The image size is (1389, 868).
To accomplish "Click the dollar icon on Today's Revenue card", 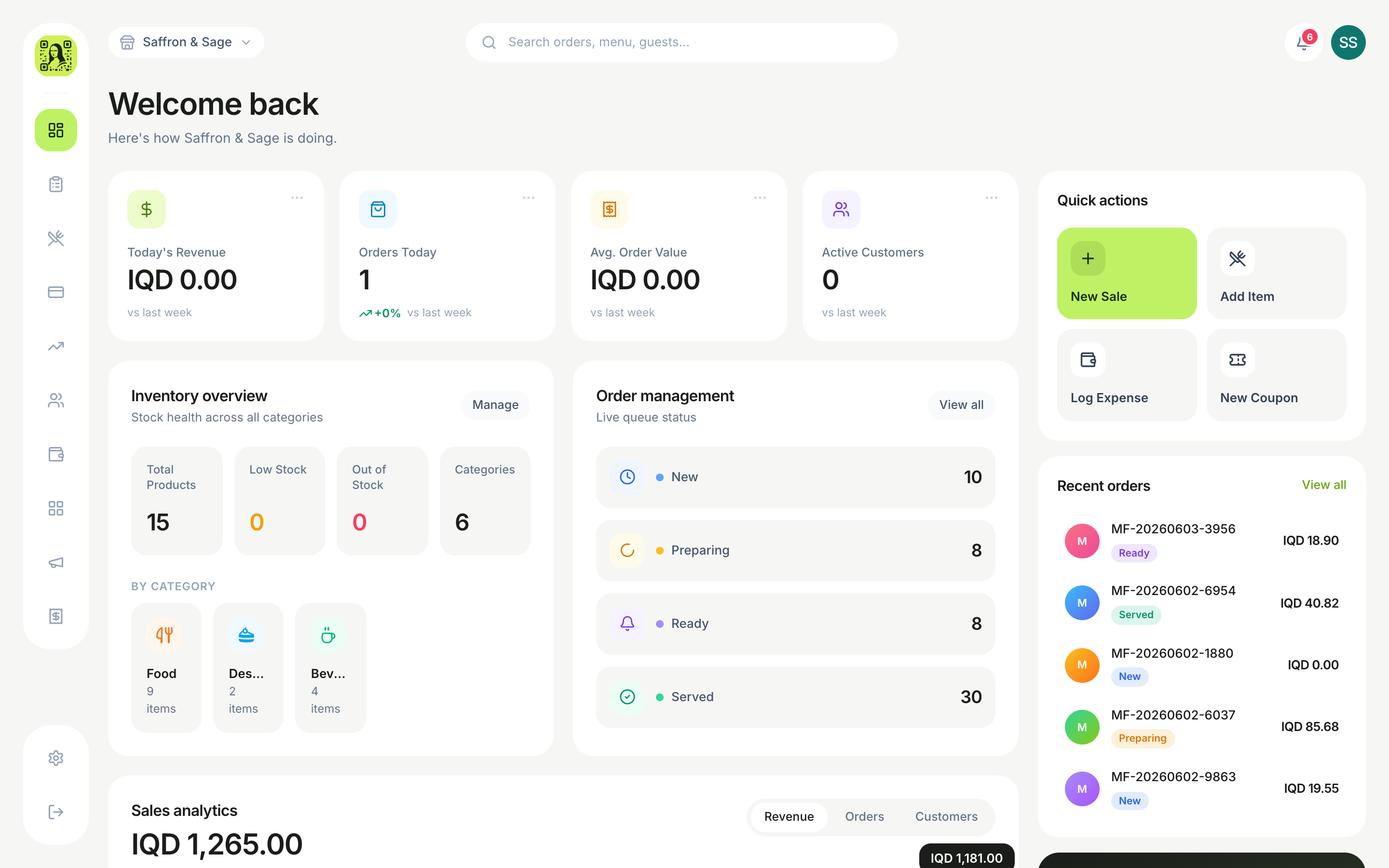I will coord(146,210).
